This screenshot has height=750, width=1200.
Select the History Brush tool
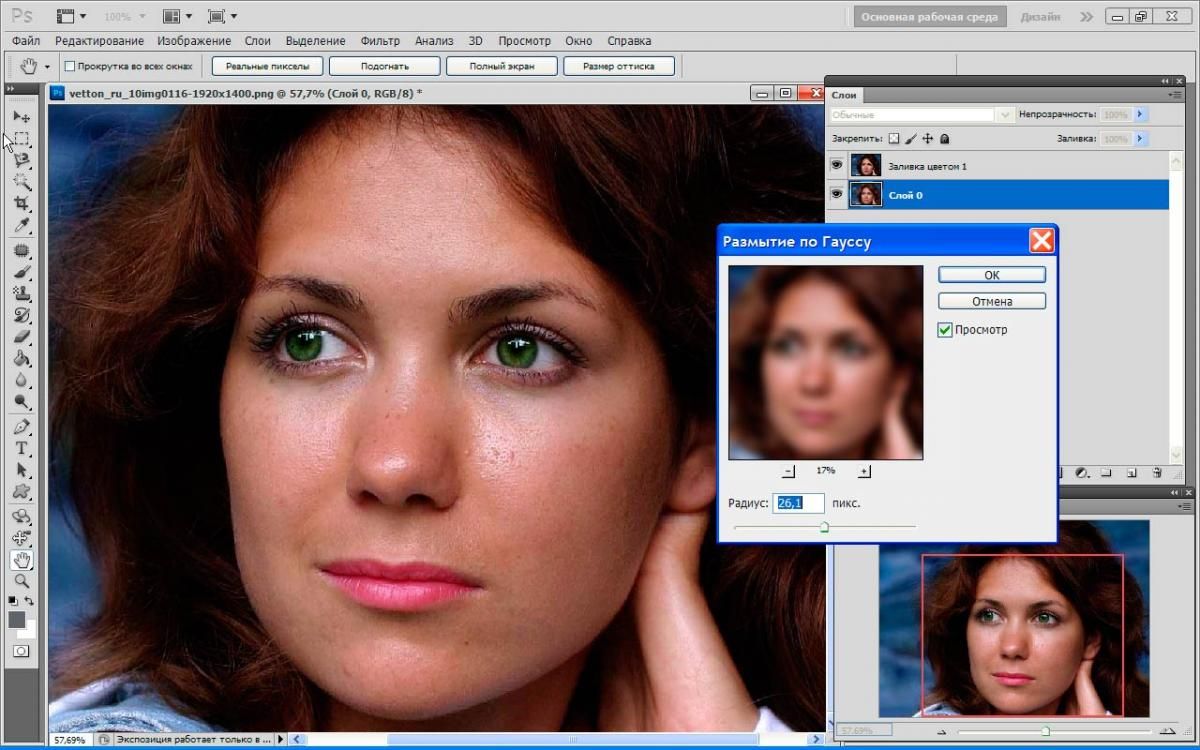21,315
